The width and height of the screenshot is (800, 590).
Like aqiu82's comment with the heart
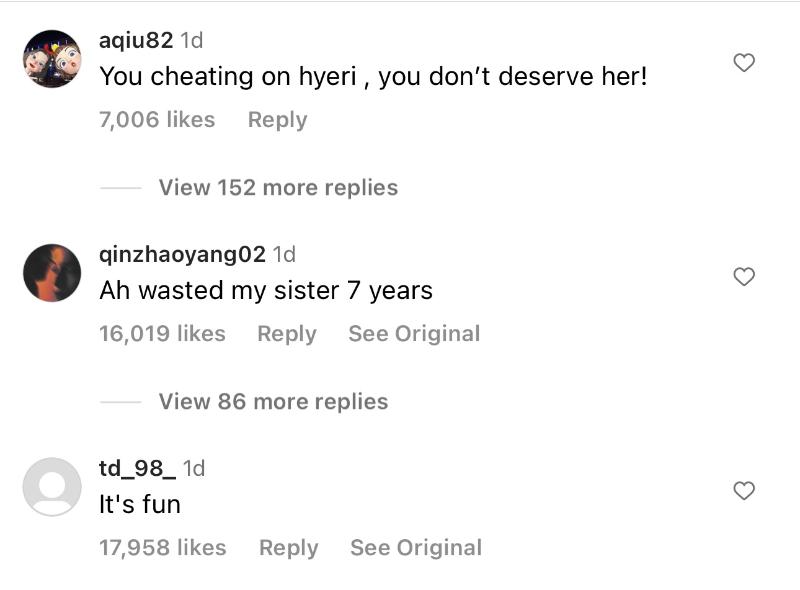coord(744,63)
